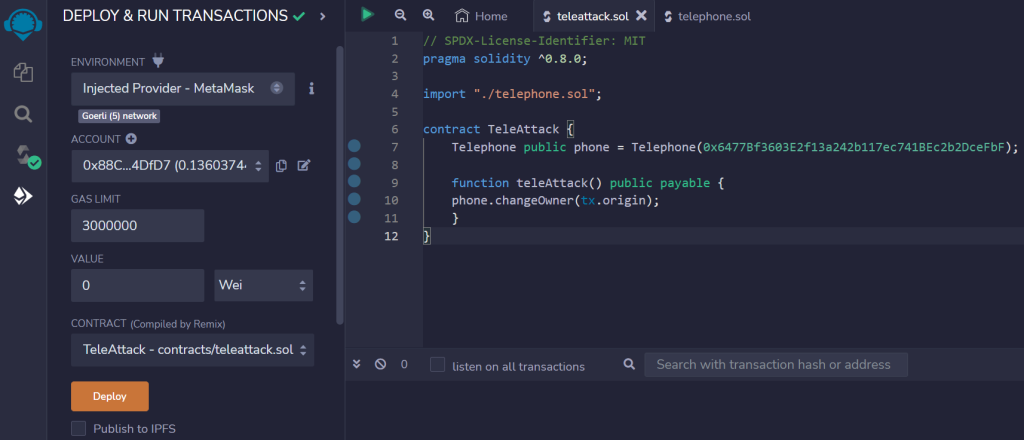Viewport: 1024px width, 440px height.
Task: Toggle the breakpoint dot on line 8
Action: [x=355, y=163]
